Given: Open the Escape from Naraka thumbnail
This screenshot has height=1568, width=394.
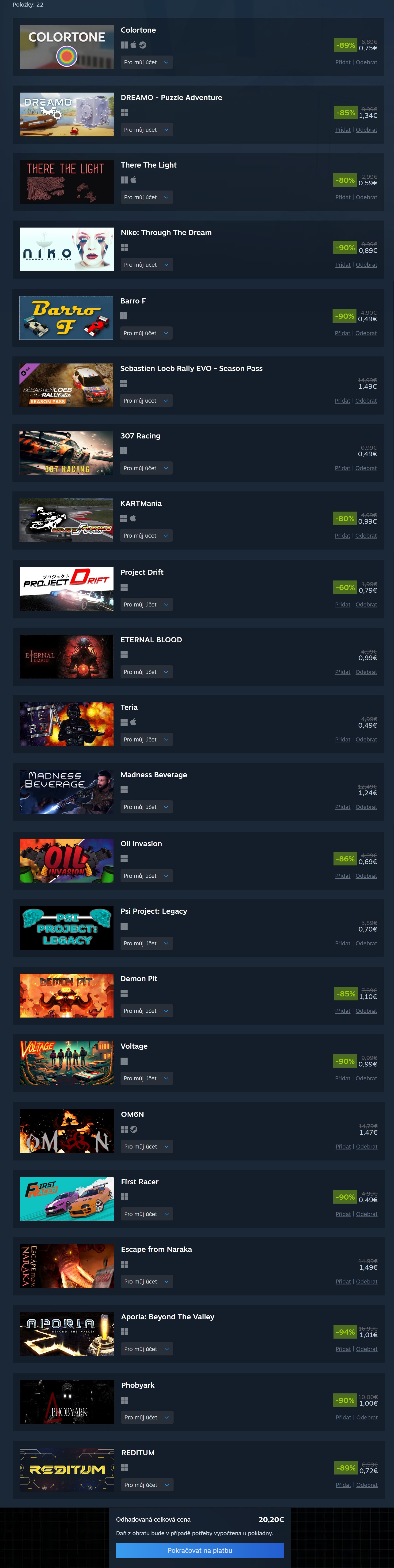Looking at the screenshot, I should click(67, 1266).
